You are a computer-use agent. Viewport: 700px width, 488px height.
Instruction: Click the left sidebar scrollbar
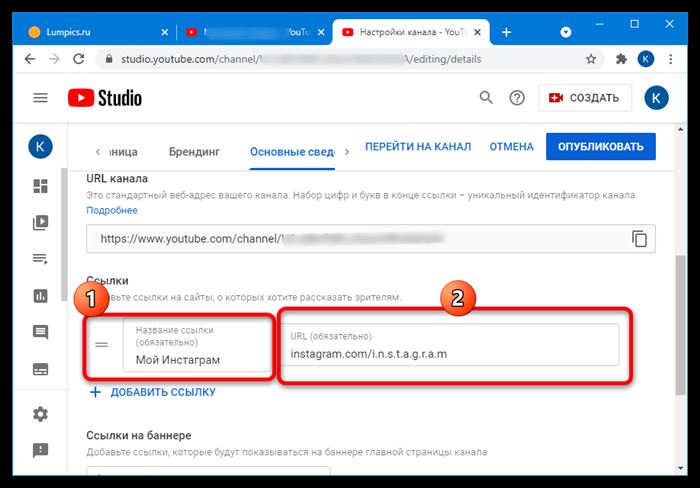(x=64, y=235)
